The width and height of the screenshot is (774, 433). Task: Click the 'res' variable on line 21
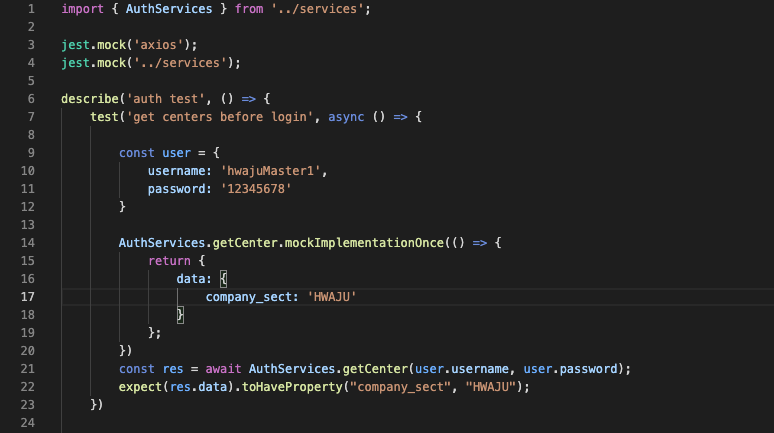pyautogui.click(x=173, y=369)
